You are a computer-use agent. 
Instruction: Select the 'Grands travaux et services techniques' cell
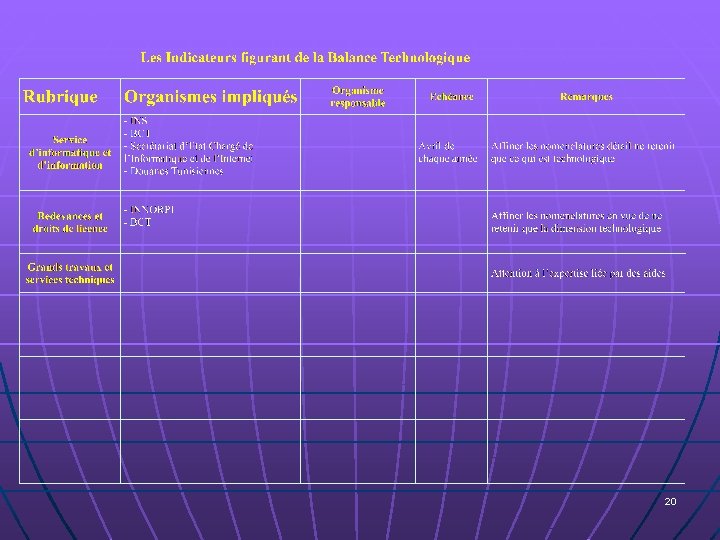pos(70,273)
